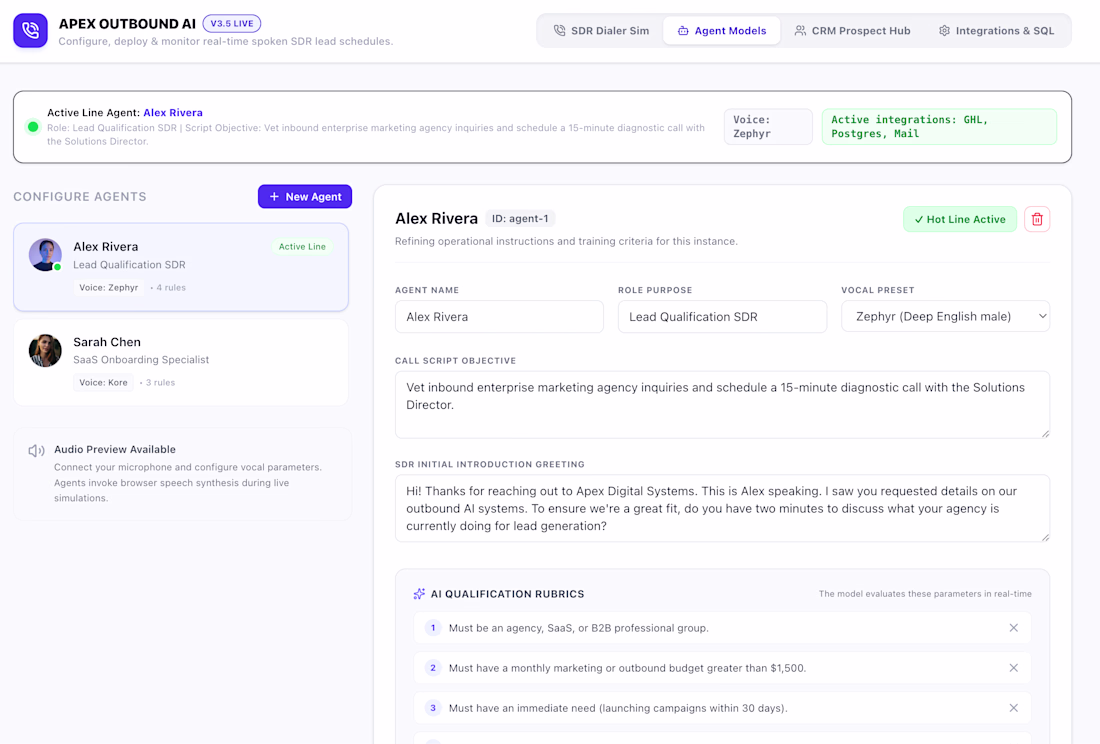Click the number 3 badge in the rubrics list

coord(433,708)
